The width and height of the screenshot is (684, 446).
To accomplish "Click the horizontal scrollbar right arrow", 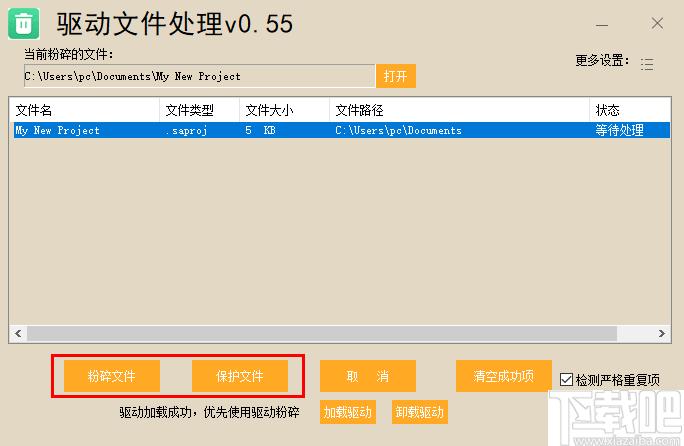I will tap(662, 334).
